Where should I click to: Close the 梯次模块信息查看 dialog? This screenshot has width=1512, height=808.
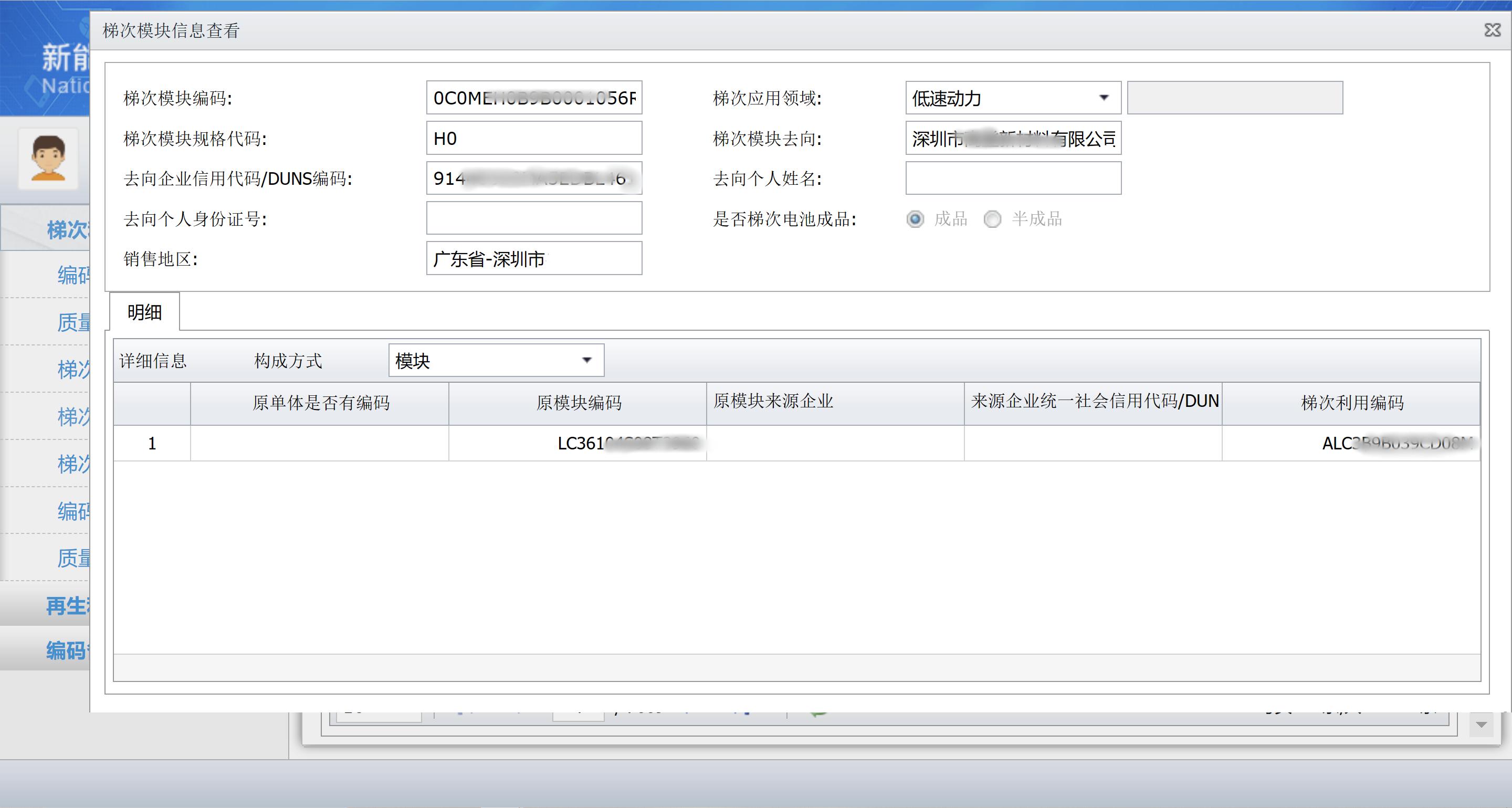[x=1492, y=30]
